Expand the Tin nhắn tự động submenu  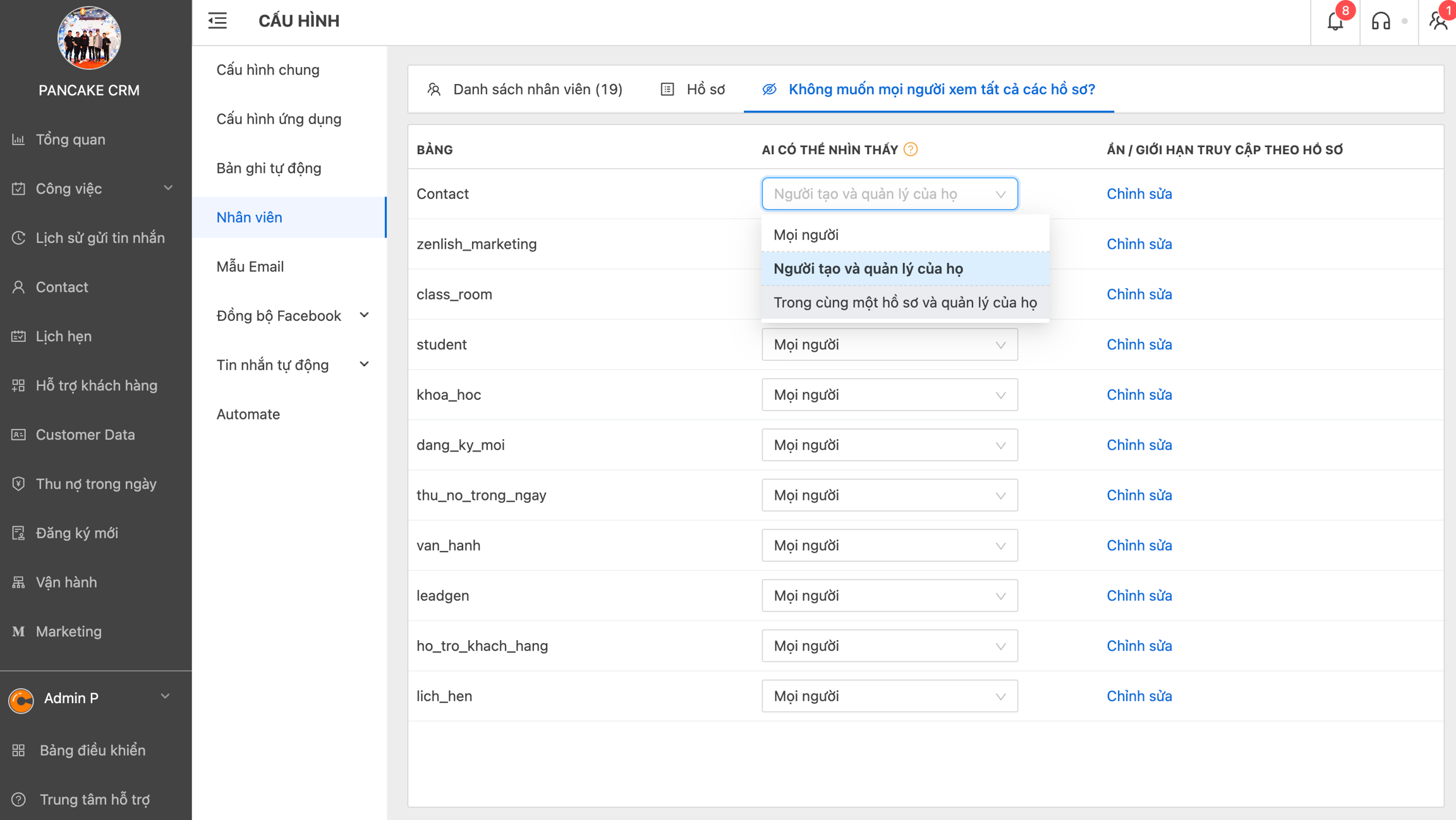[x=292, y=365]
